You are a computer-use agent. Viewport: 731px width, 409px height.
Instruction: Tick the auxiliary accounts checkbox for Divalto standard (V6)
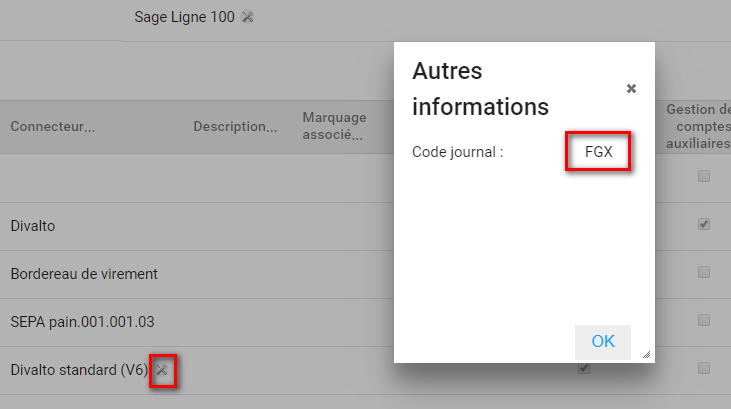704,368
